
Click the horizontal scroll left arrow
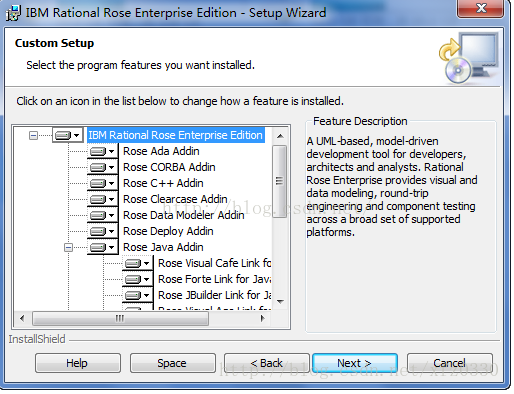pyautogui.click(x=22, y=319)
